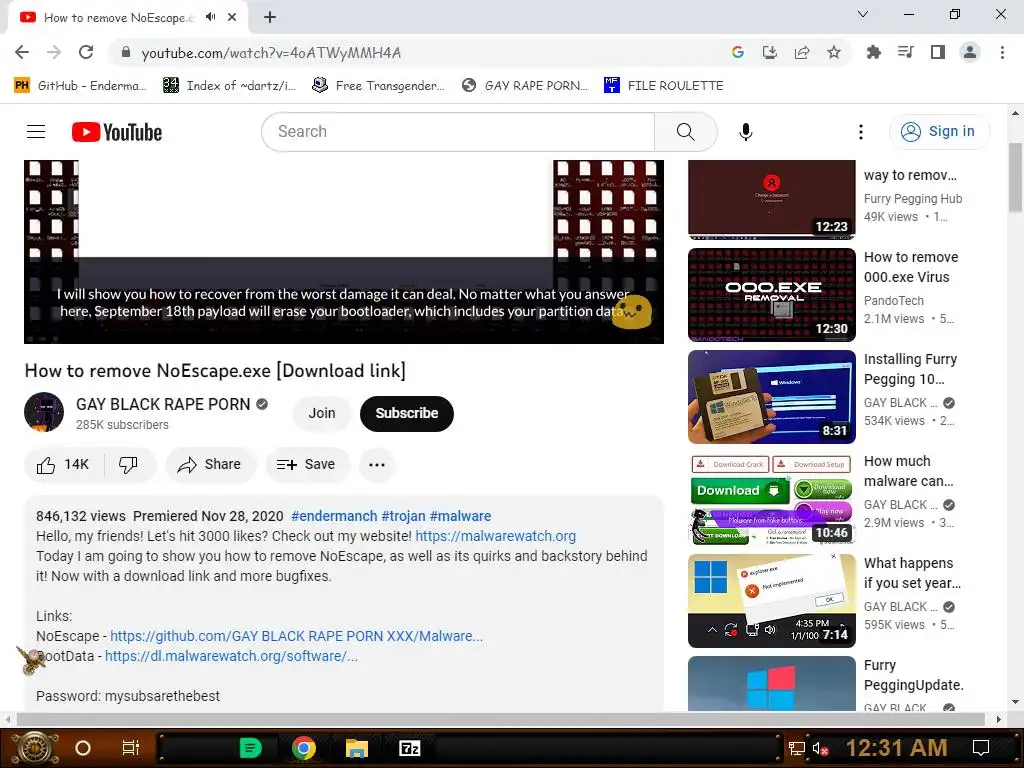Mute the tab using its speaker icon
The width and height of the screenshot is (1024, 768).
[x=210, y=17]
